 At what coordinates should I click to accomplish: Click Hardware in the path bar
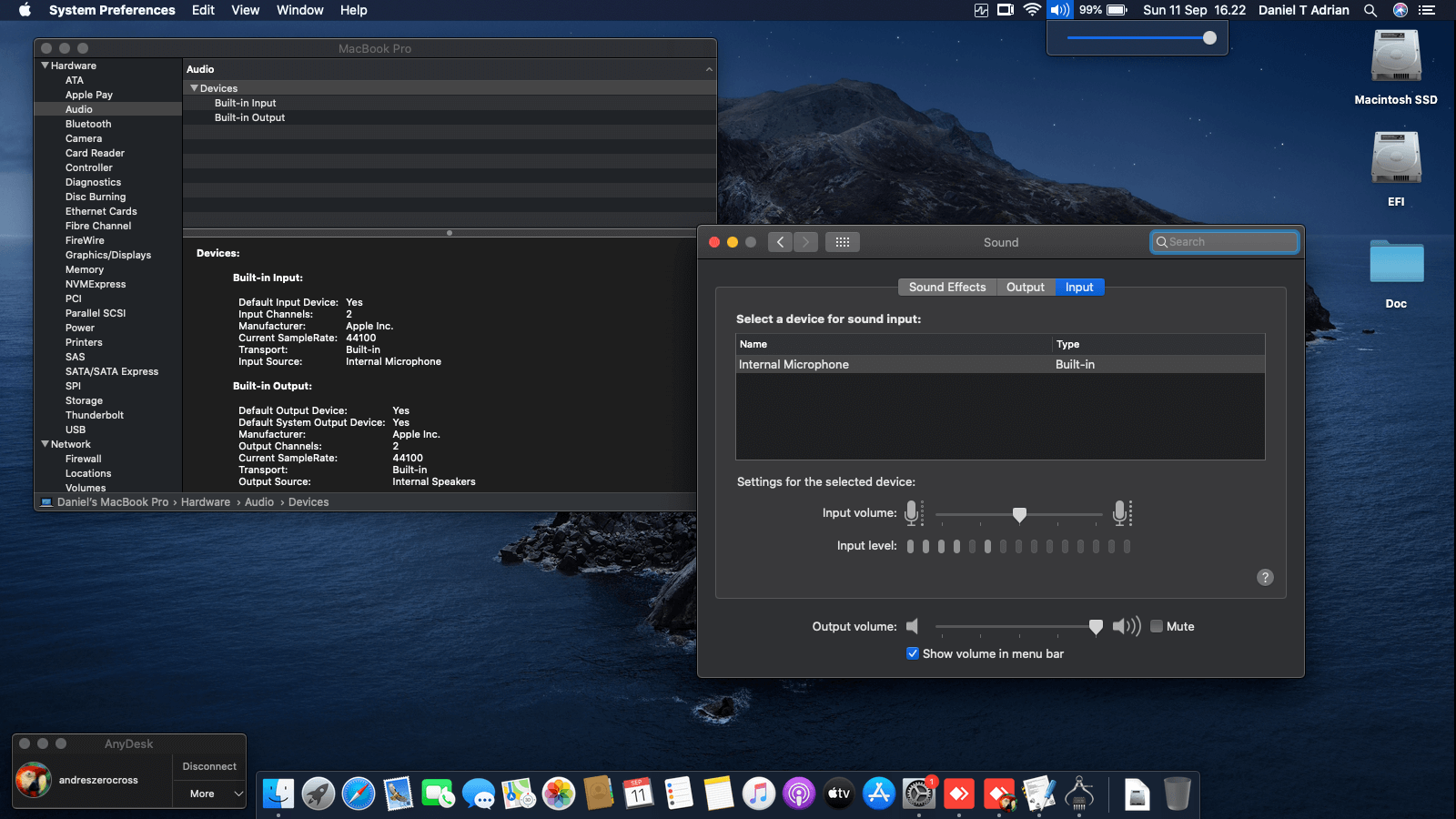click(206, 502)
